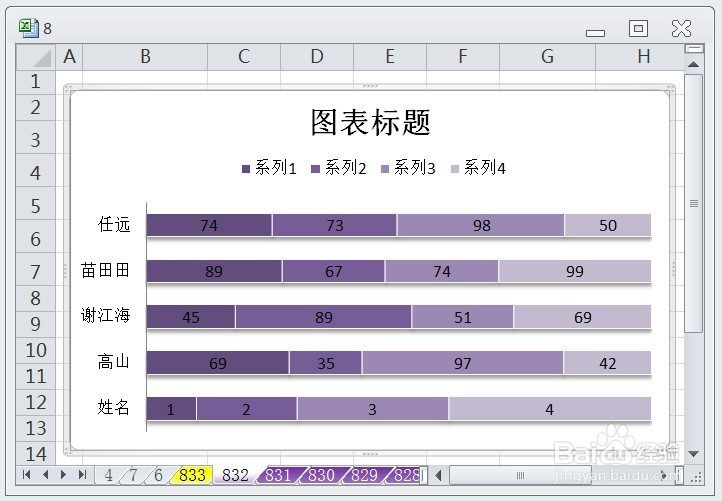Click the 系列4 legend color marker
The image size is (722, 501).
[455, 169]
